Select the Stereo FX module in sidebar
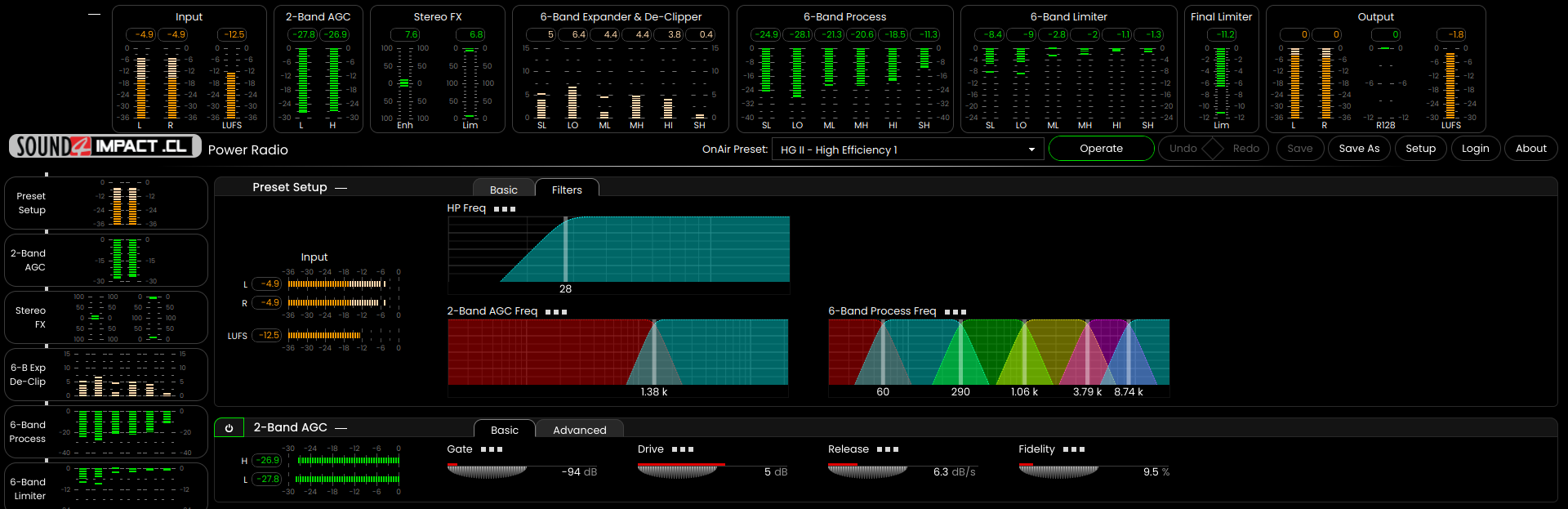 point(106,318)
